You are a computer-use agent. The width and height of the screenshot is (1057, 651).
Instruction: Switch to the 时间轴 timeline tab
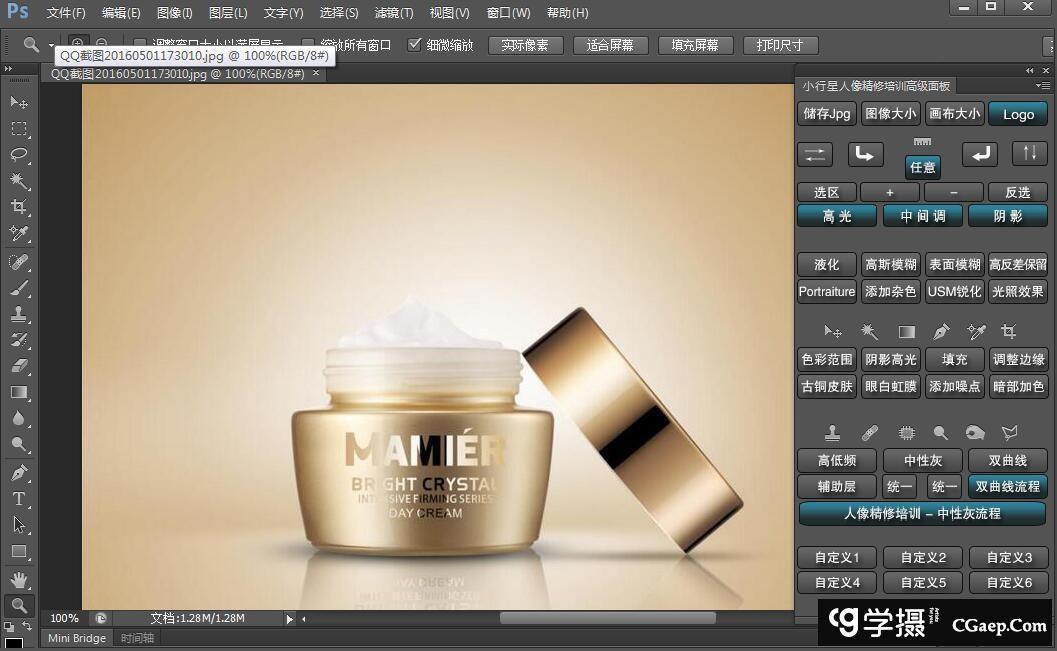[137, 638]
